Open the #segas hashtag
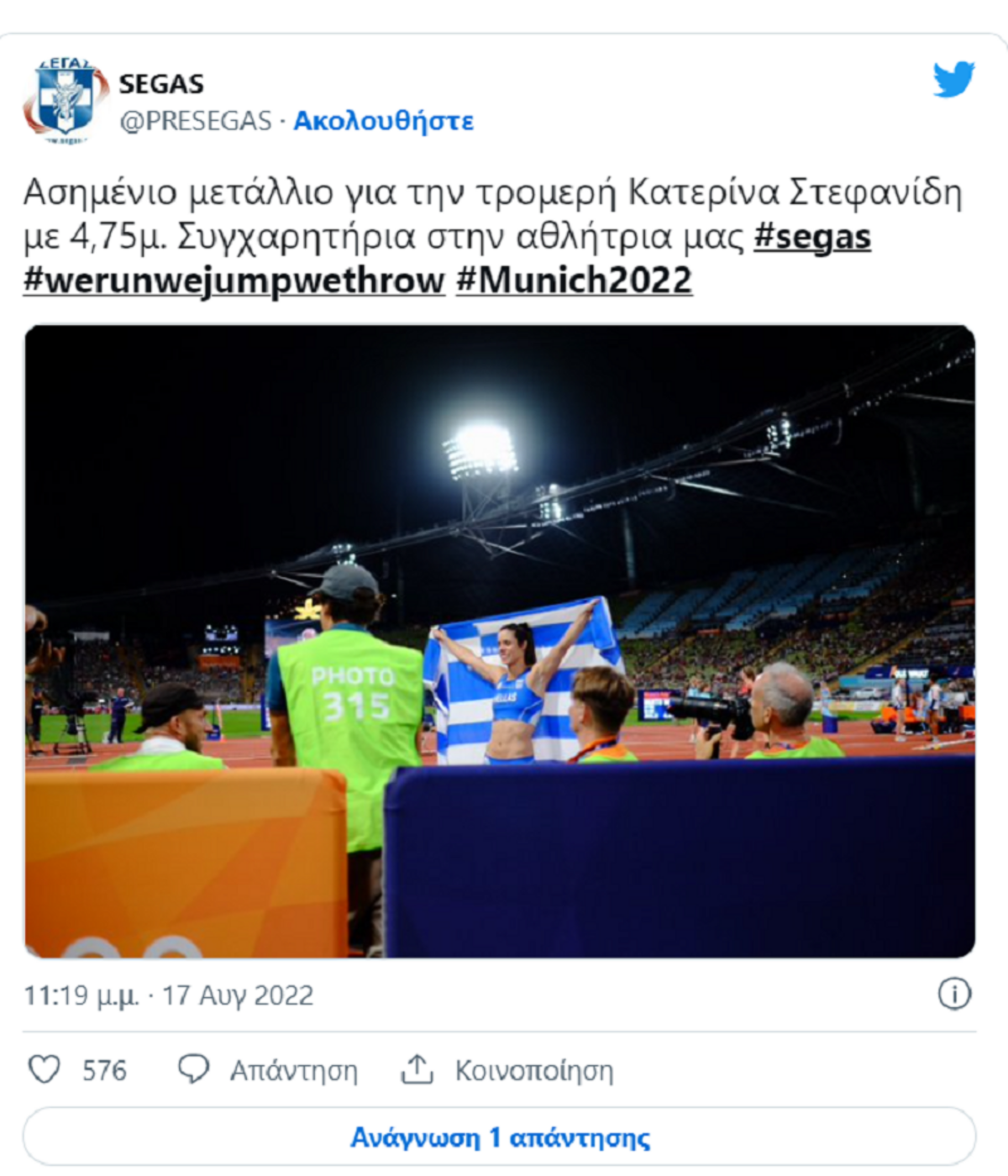 [x=812, y=237]
